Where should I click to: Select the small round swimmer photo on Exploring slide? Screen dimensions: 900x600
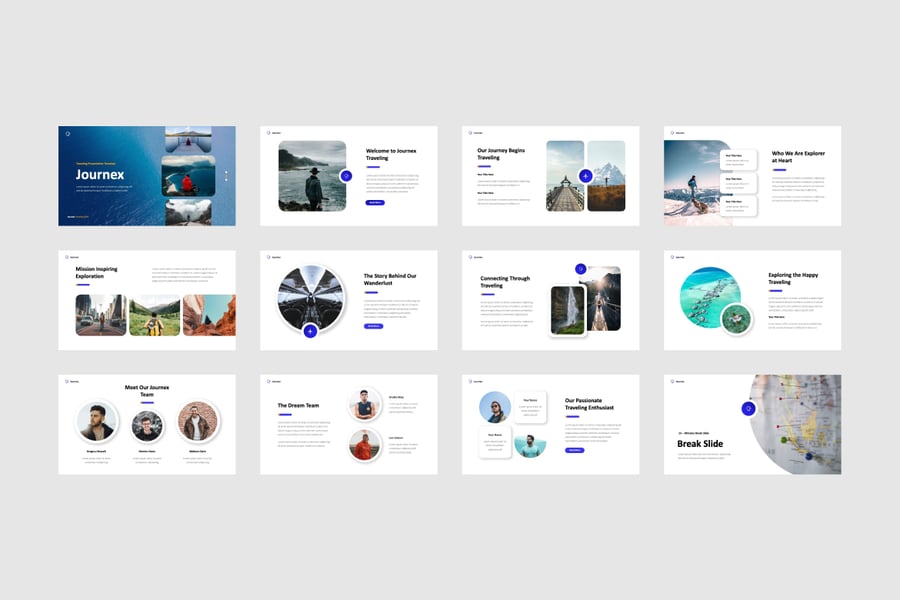tap(737, 319)
